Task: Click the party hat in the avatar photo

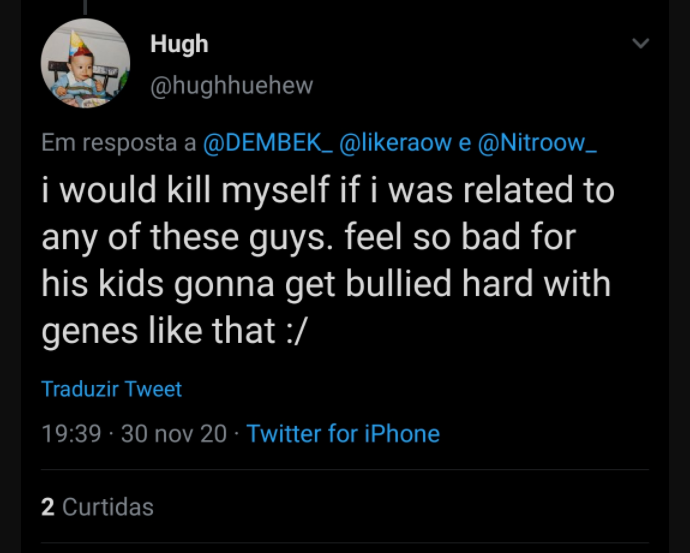Action: click(77, 42)
